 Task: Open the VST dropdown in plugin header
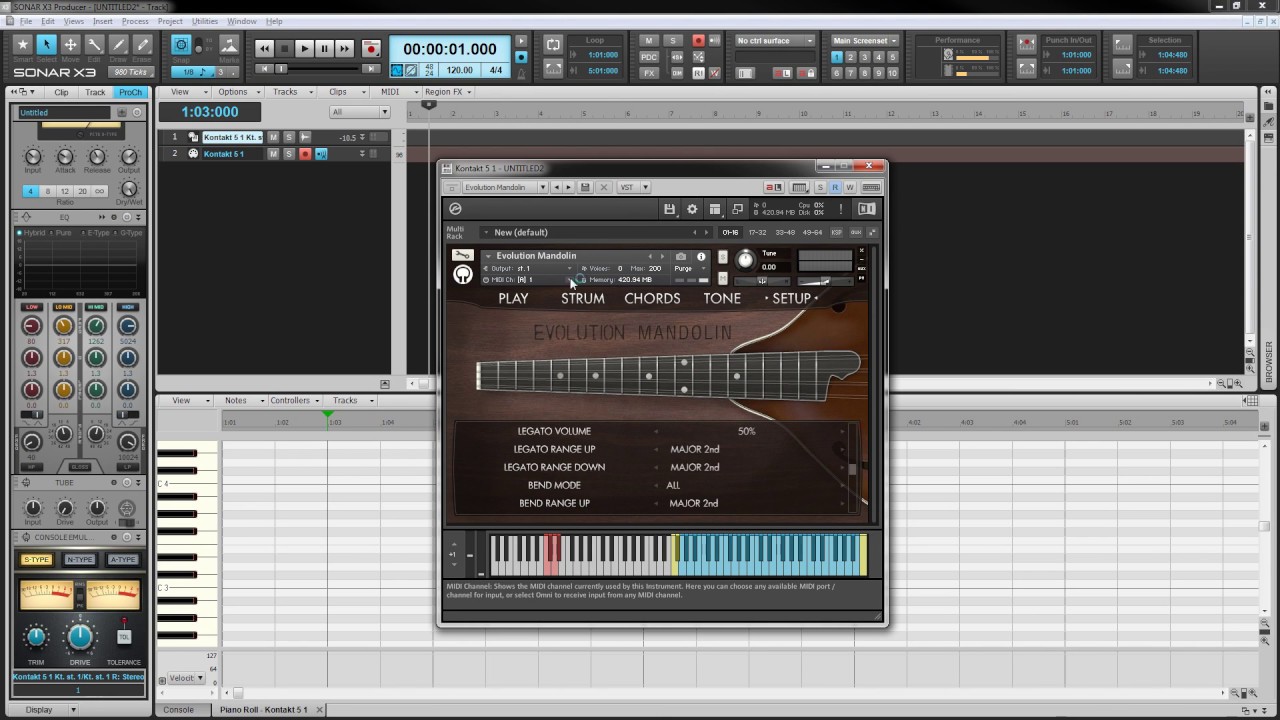point(634,187)
